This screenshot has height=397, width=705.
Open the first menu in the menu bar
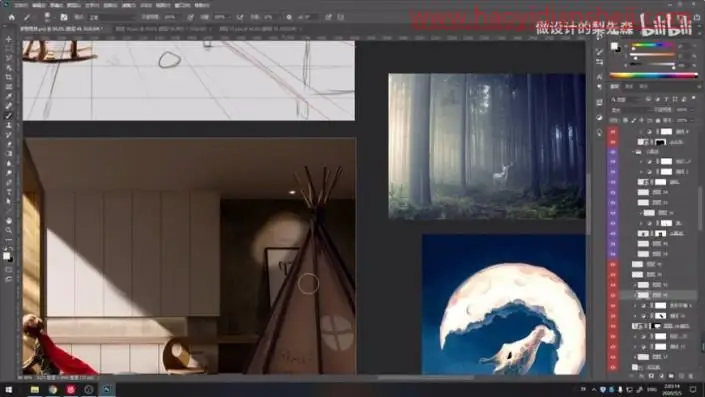(20, 5)
